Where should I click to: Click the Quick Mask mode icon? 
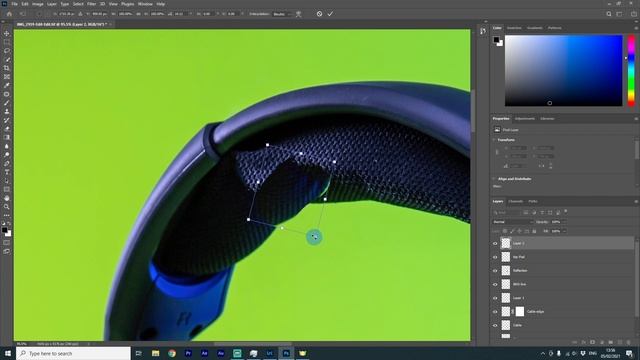point(7,243)
